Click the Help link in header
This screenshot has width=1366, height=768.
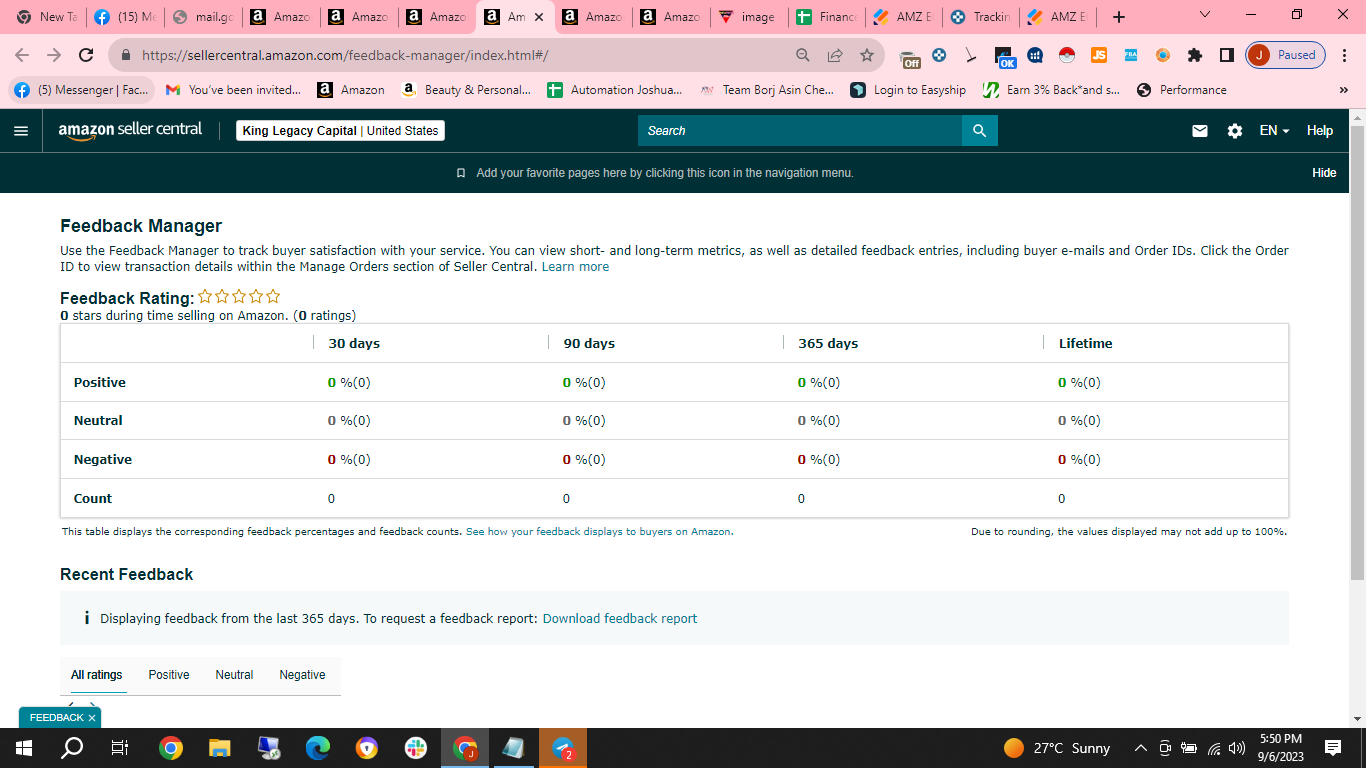point(1320,131)
